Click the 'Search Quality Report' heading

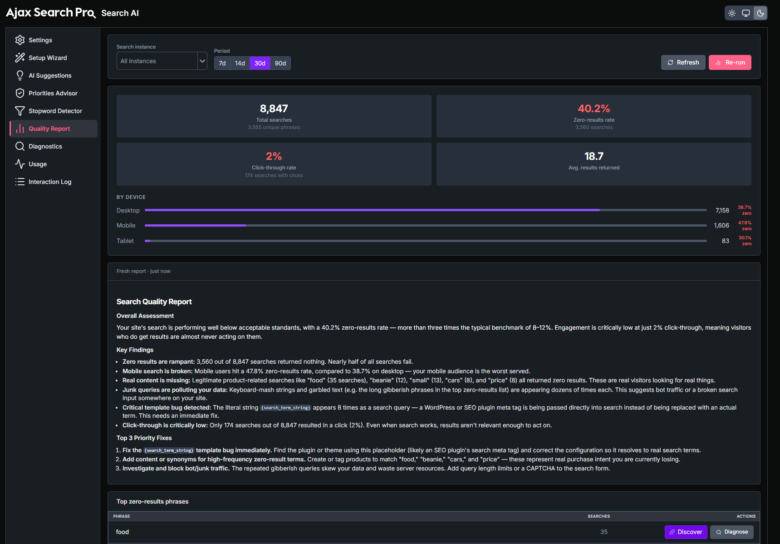click(x=154, y=302)
